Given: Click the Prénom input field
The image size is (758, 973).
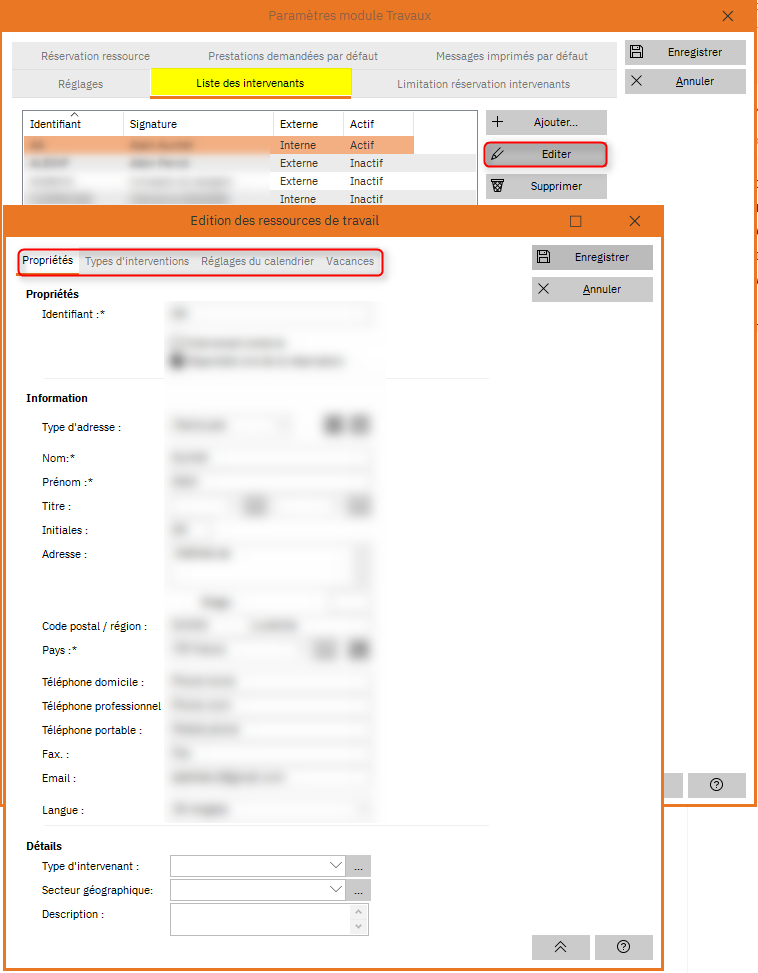Looking at the screenshot, I should (270, 482).
